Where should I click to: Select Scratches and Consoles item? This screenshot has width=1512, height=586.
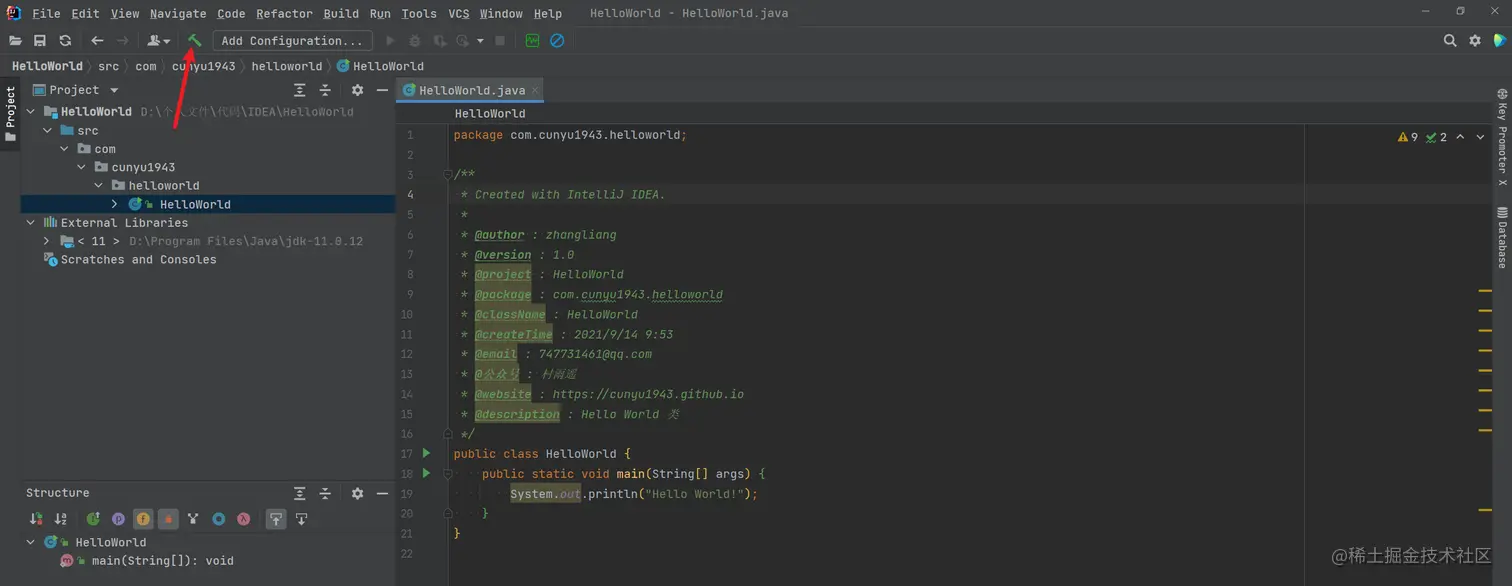click(138, 260)
